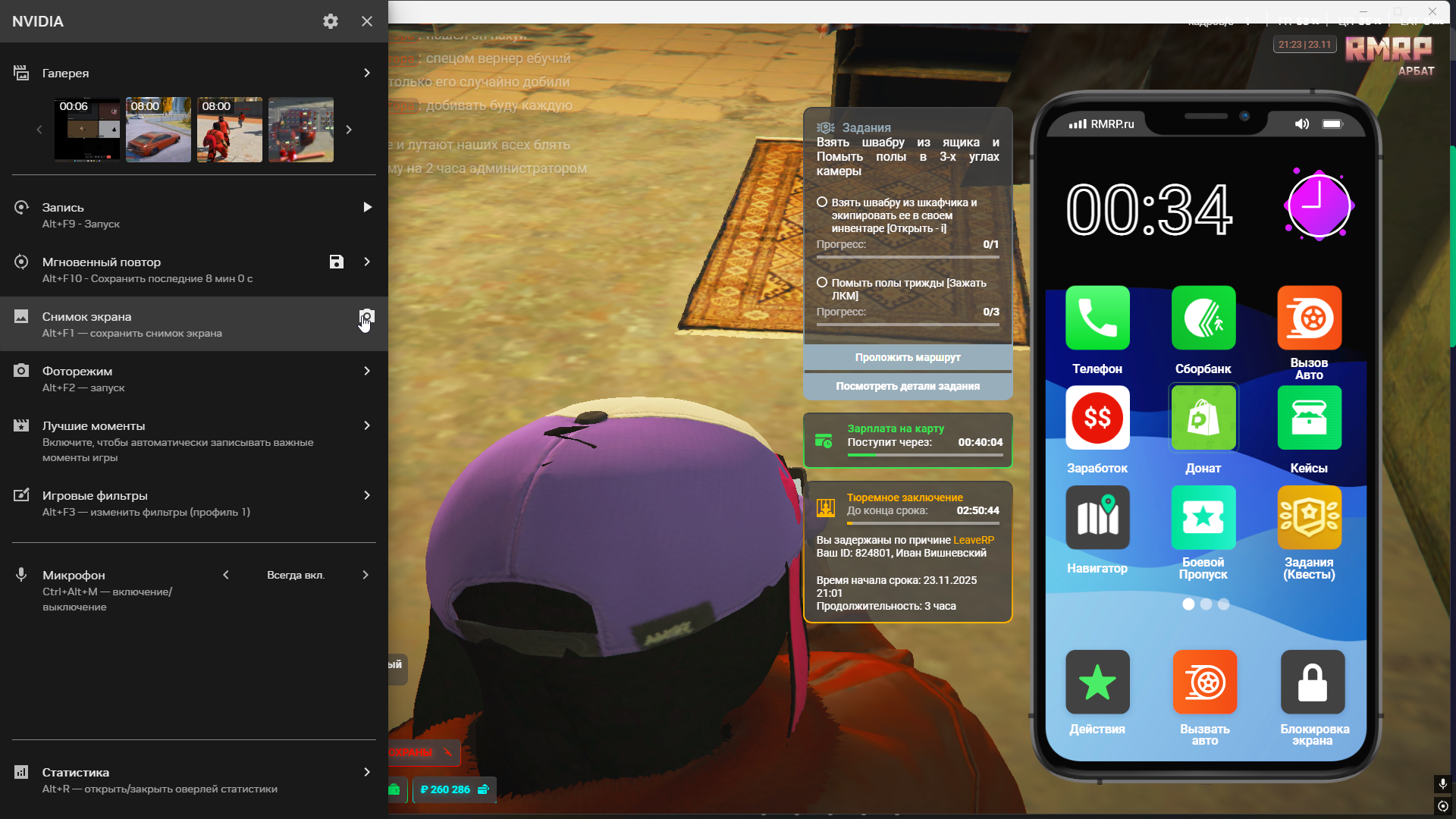Click Посмотреть детали задания button
1456x819 pixels.
(908, 386)
